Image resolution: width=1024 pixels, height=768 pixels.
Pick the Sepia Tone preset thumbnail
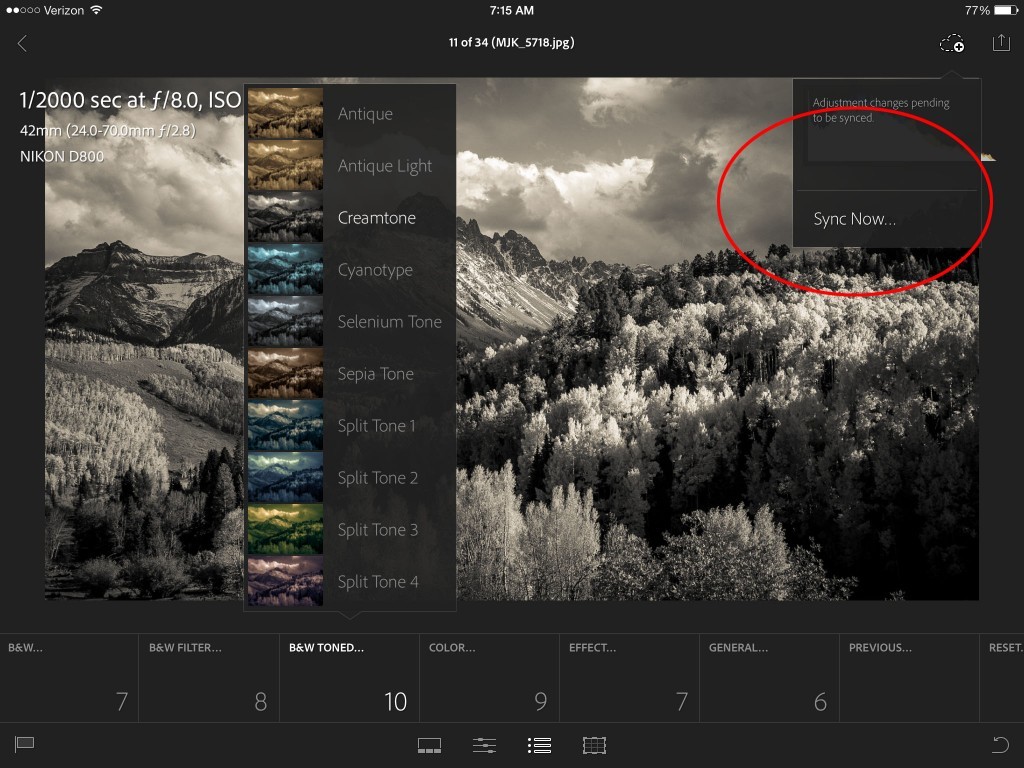(x=285, y=373)
